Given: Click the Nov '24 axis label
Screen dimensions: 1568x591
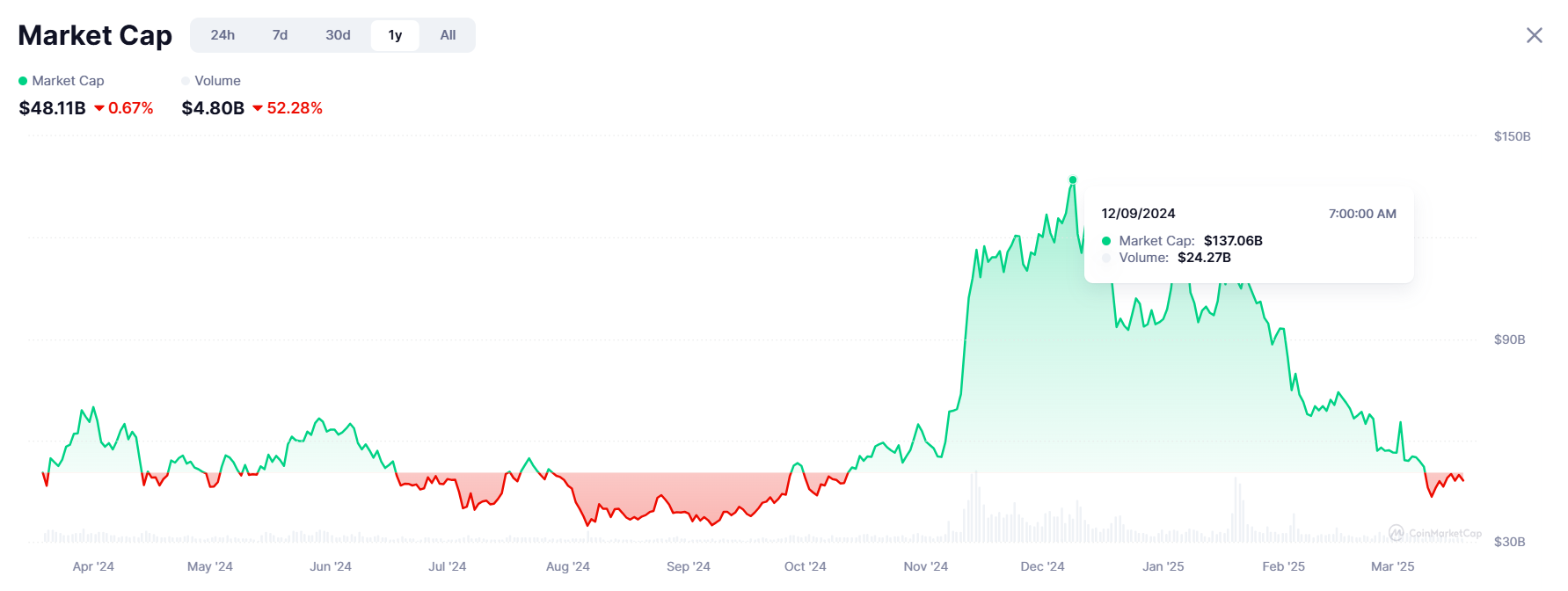Looking at the screenshot, I should [x=925, y=566].
